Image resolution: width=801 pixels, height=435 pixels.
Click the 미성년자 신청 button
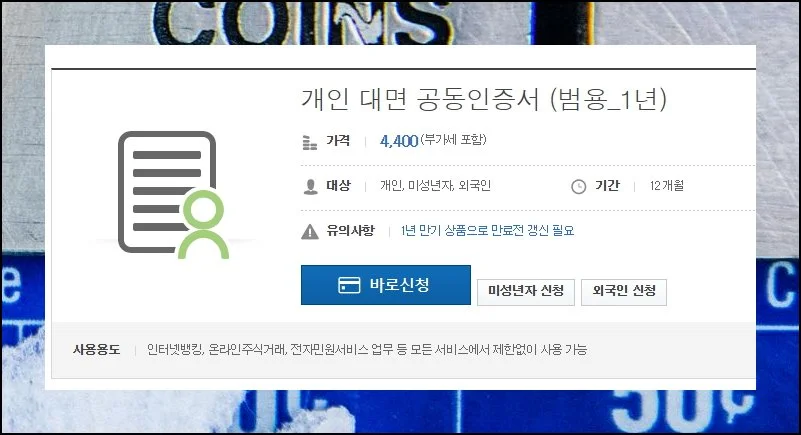pyautogui.click(x=526, y=292)
